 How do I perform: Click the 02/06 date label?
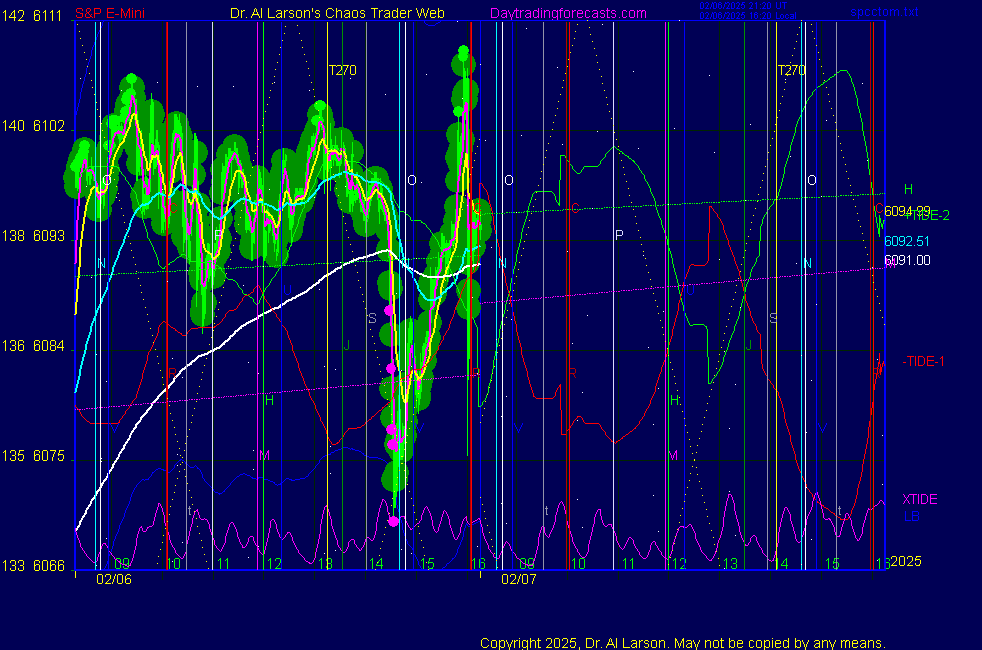[114, 579]
